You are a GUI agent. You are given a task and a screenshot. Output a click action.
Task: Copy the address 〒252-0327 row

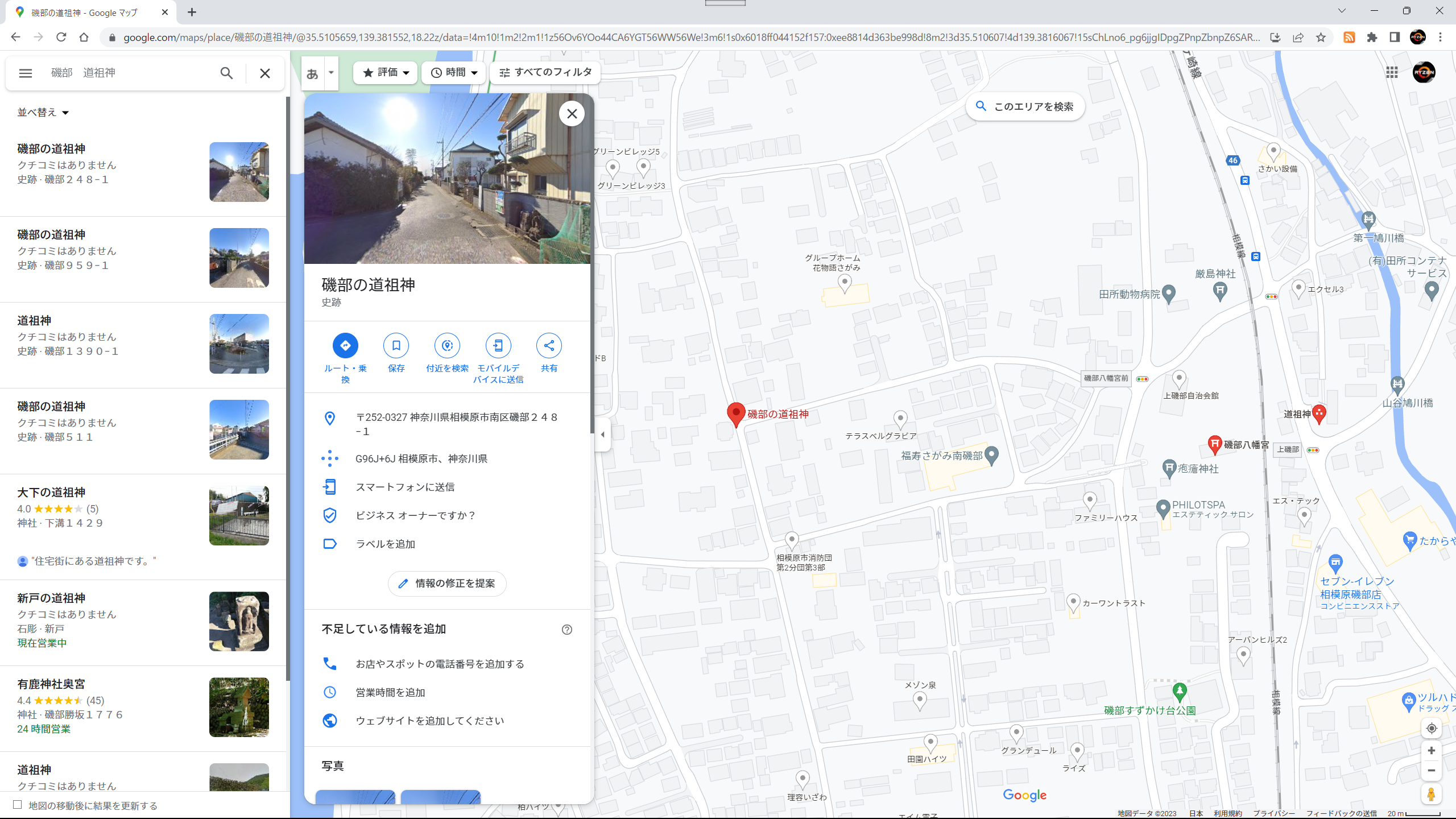pos(447,424)
